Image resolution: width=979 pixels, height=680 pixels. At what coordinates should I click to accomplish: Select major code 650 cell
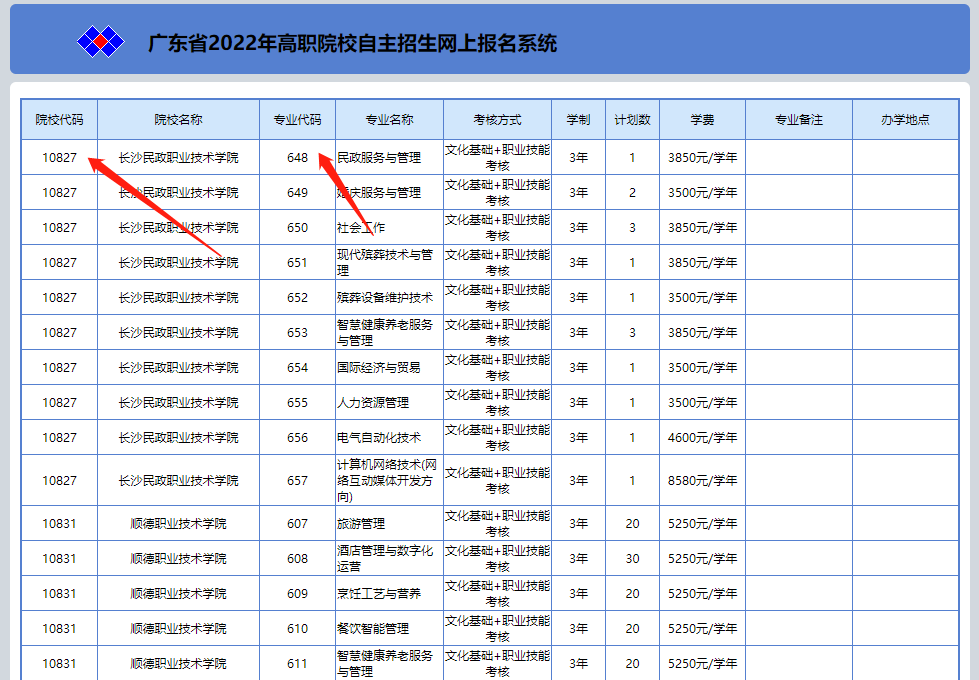[x=297, y=227]
